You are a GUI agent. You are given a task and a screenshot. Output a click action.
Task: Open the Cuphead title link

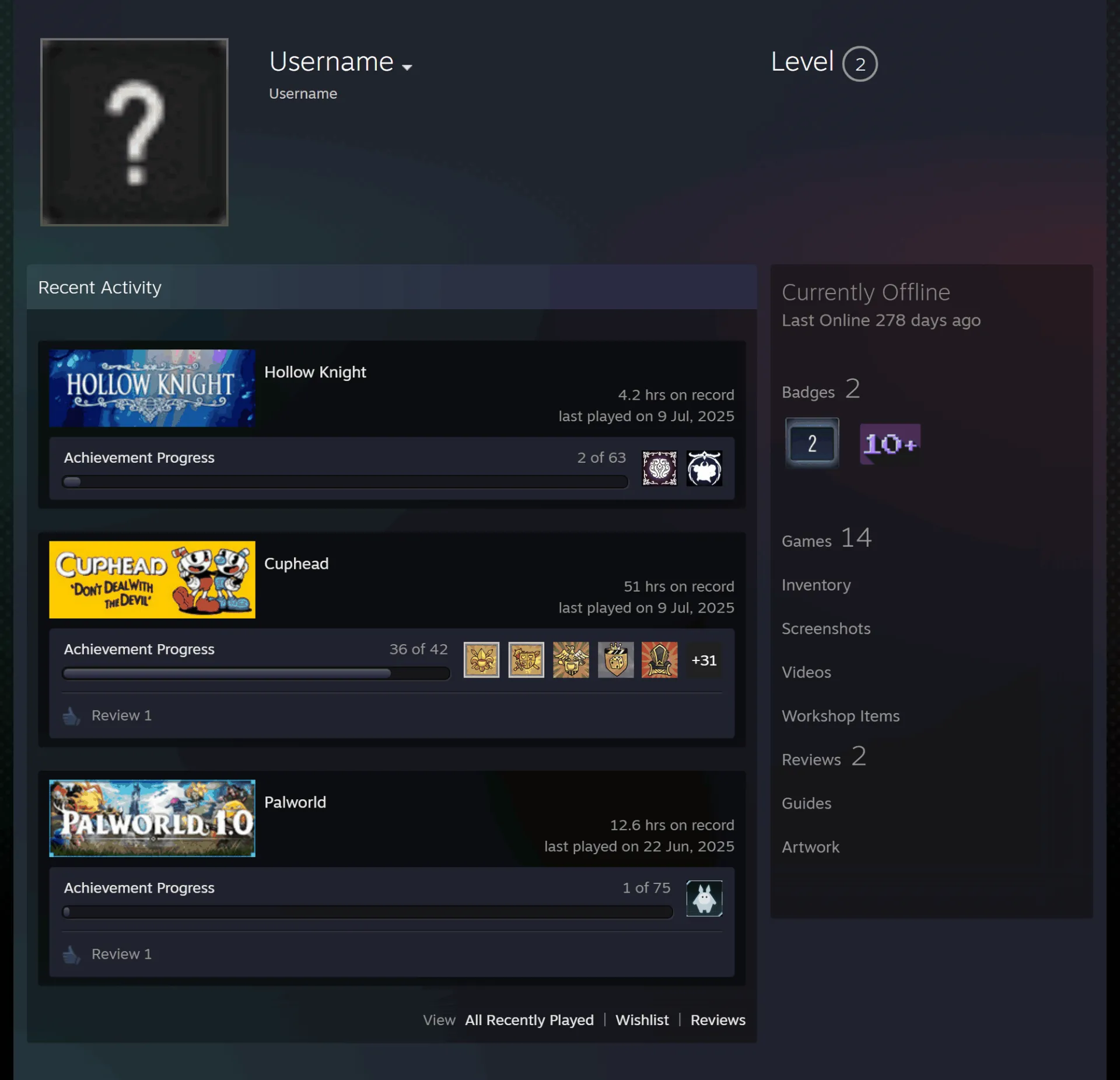(x=296, y=564)
